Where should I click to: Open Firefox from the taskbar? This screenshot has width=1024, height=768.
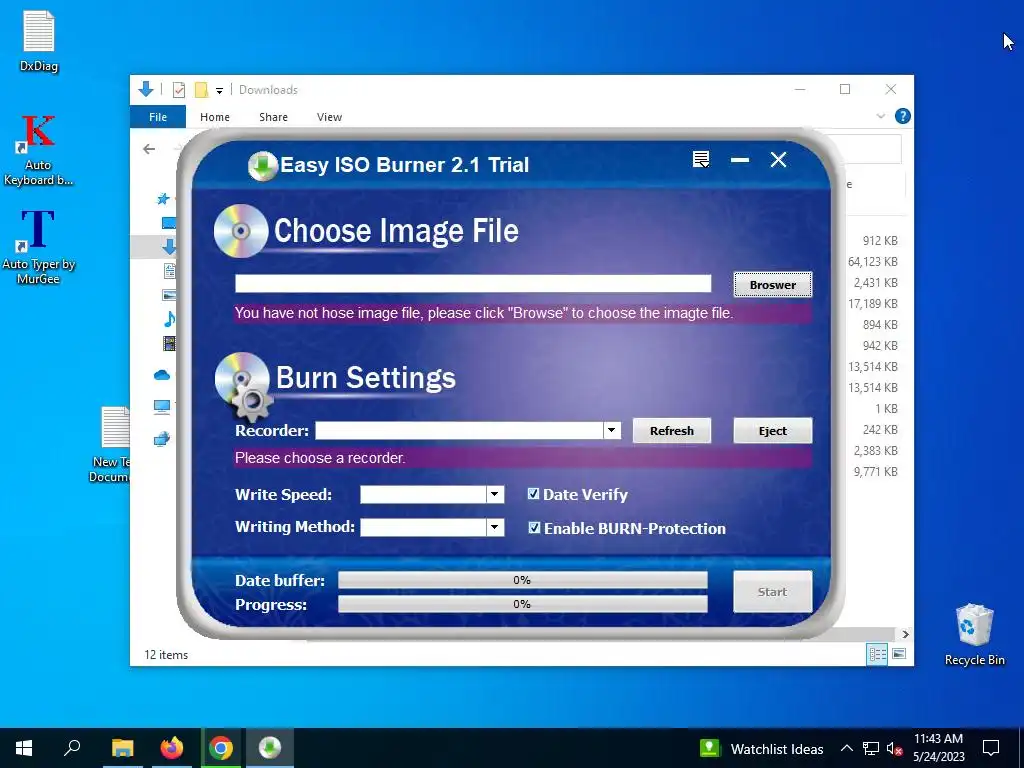click(x=172, y=748)
